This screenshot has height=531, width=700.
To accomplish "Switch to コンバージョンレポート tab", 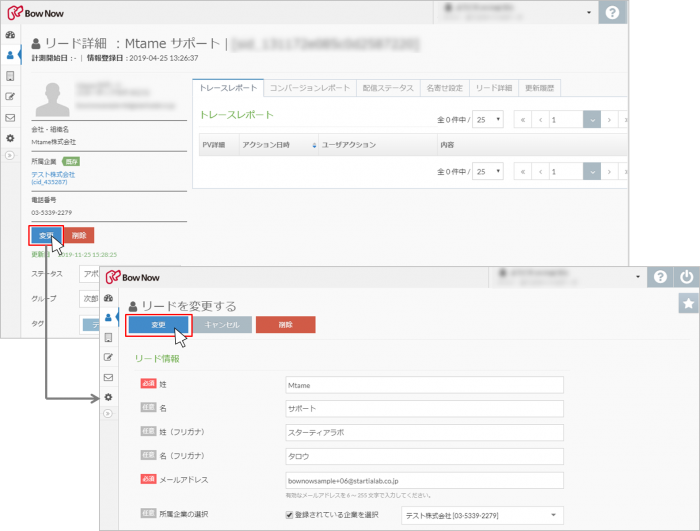I will 310,88.
